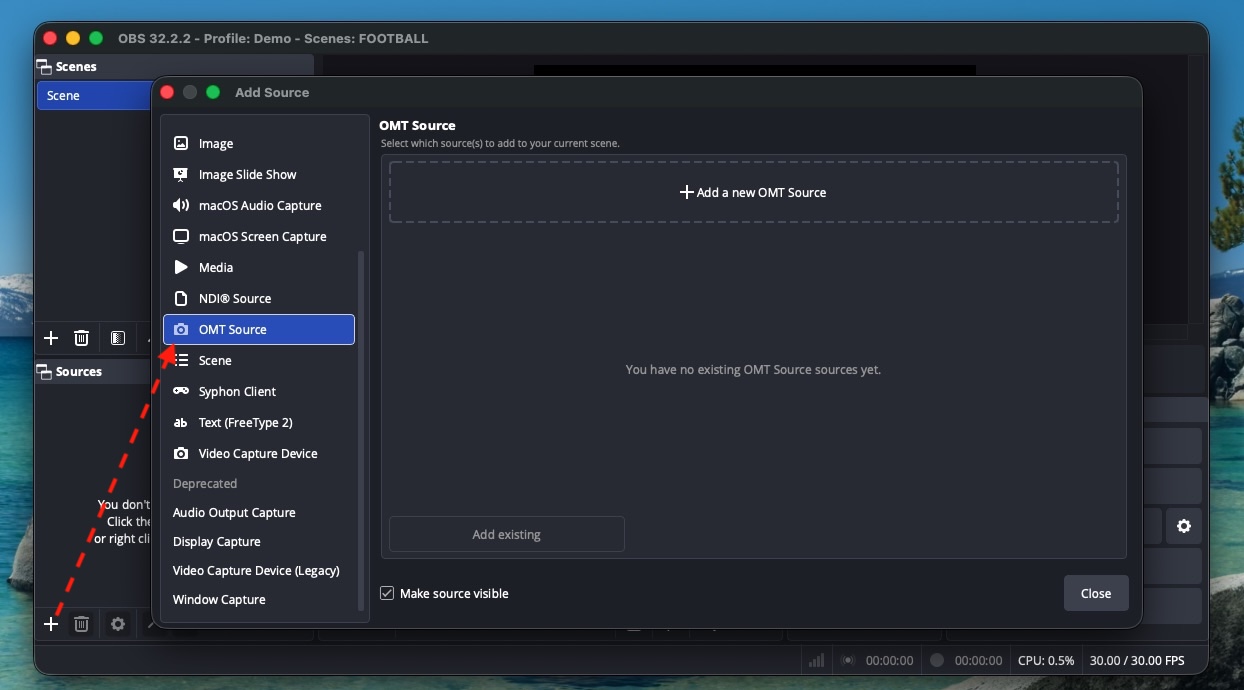Select macOS Audio Capture source
Viewport: 1244px width, 690px height.
click(x=259, y=205)
